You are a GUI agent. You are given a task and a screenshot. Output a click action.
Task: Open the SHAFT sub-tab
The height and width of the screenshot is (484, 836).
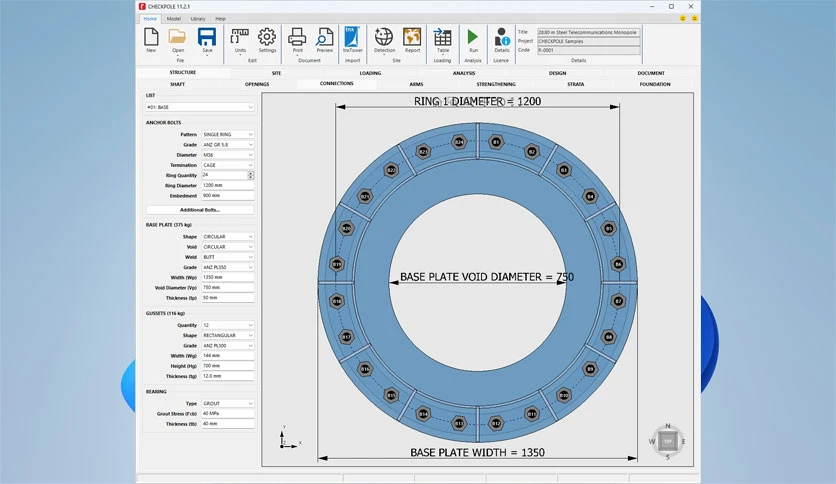(178, 84)
